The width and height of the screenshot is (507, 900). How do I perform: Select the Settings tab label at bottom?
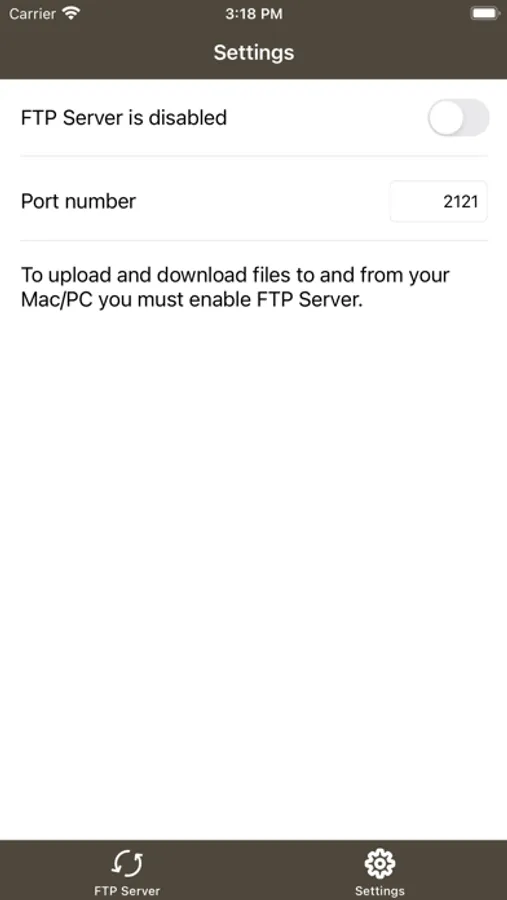380,891
